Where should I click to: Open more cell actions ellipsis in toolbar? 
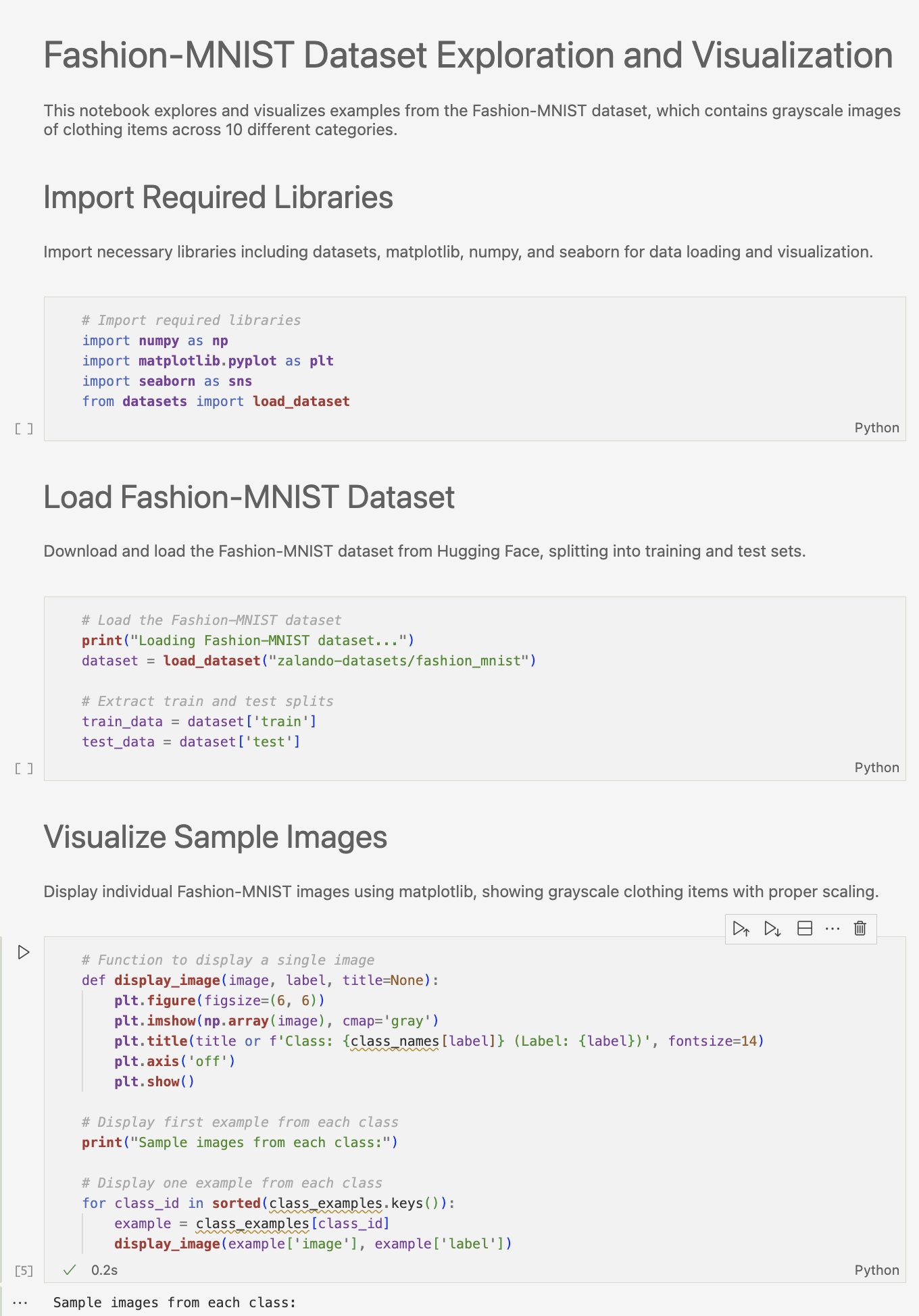click(833, 929)
